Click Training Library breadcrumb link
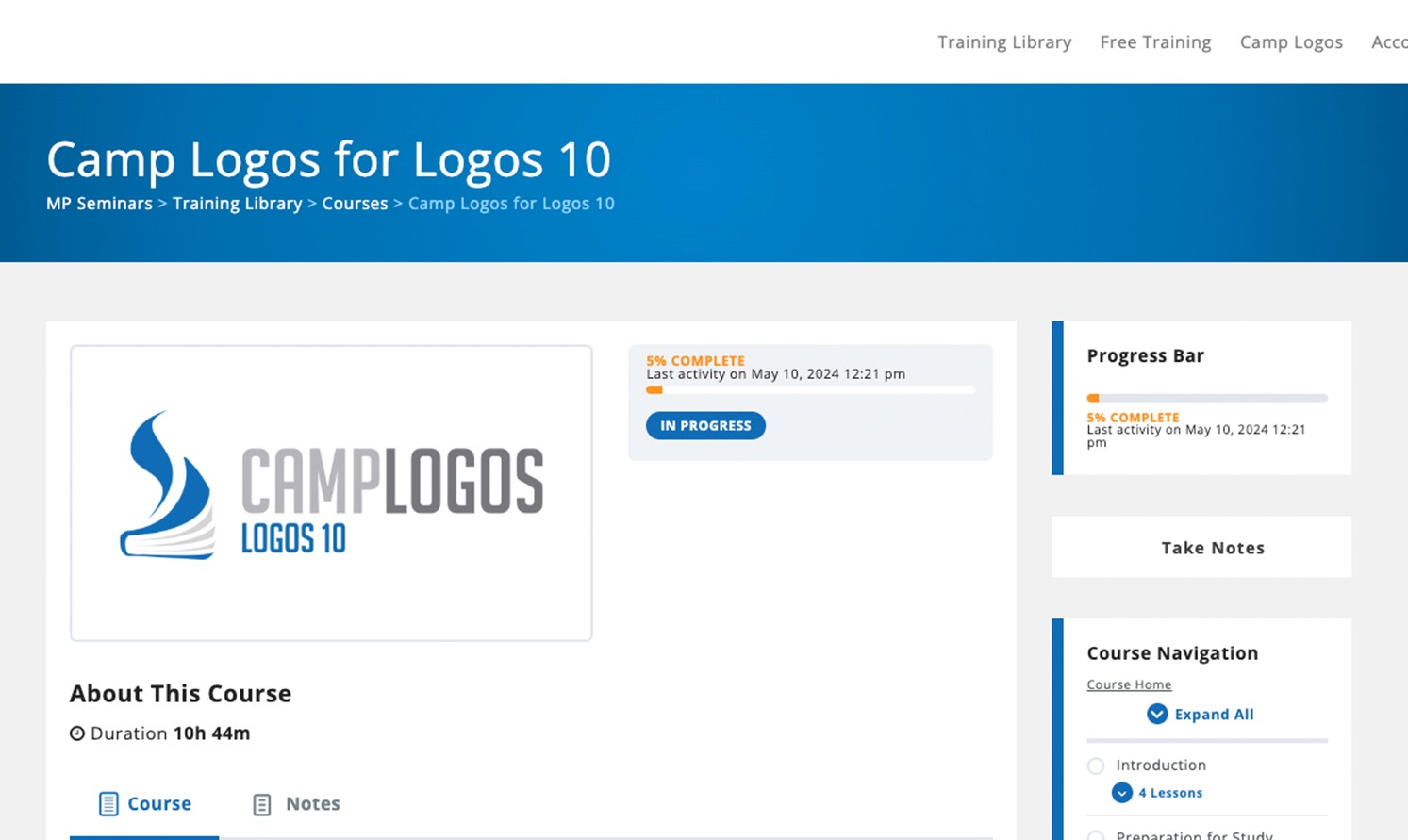Screen dimensions: 1408x840 coord(237,204)
